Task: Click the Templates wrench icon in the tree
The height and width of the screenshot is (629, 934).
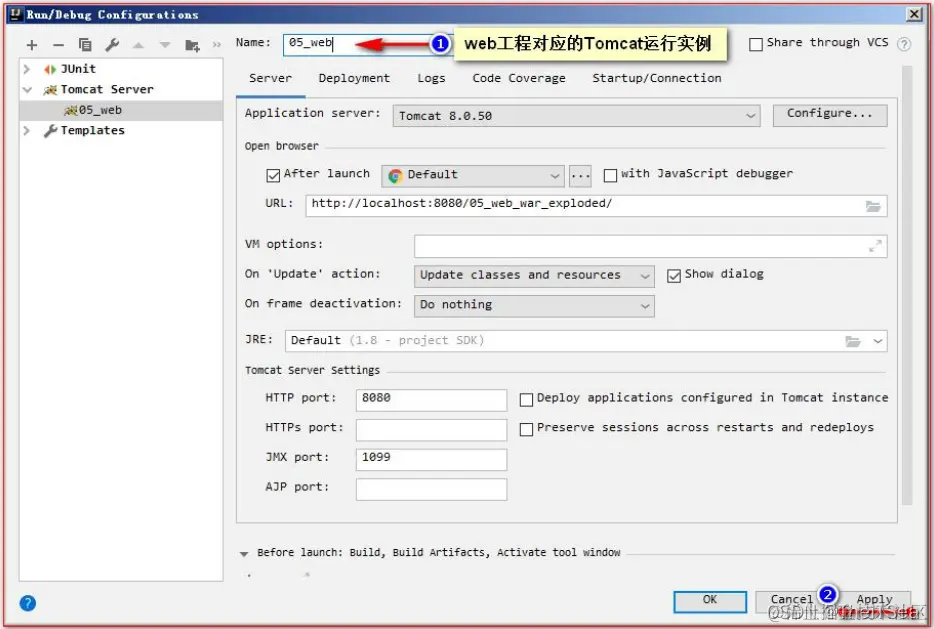Action: (51, 130)
